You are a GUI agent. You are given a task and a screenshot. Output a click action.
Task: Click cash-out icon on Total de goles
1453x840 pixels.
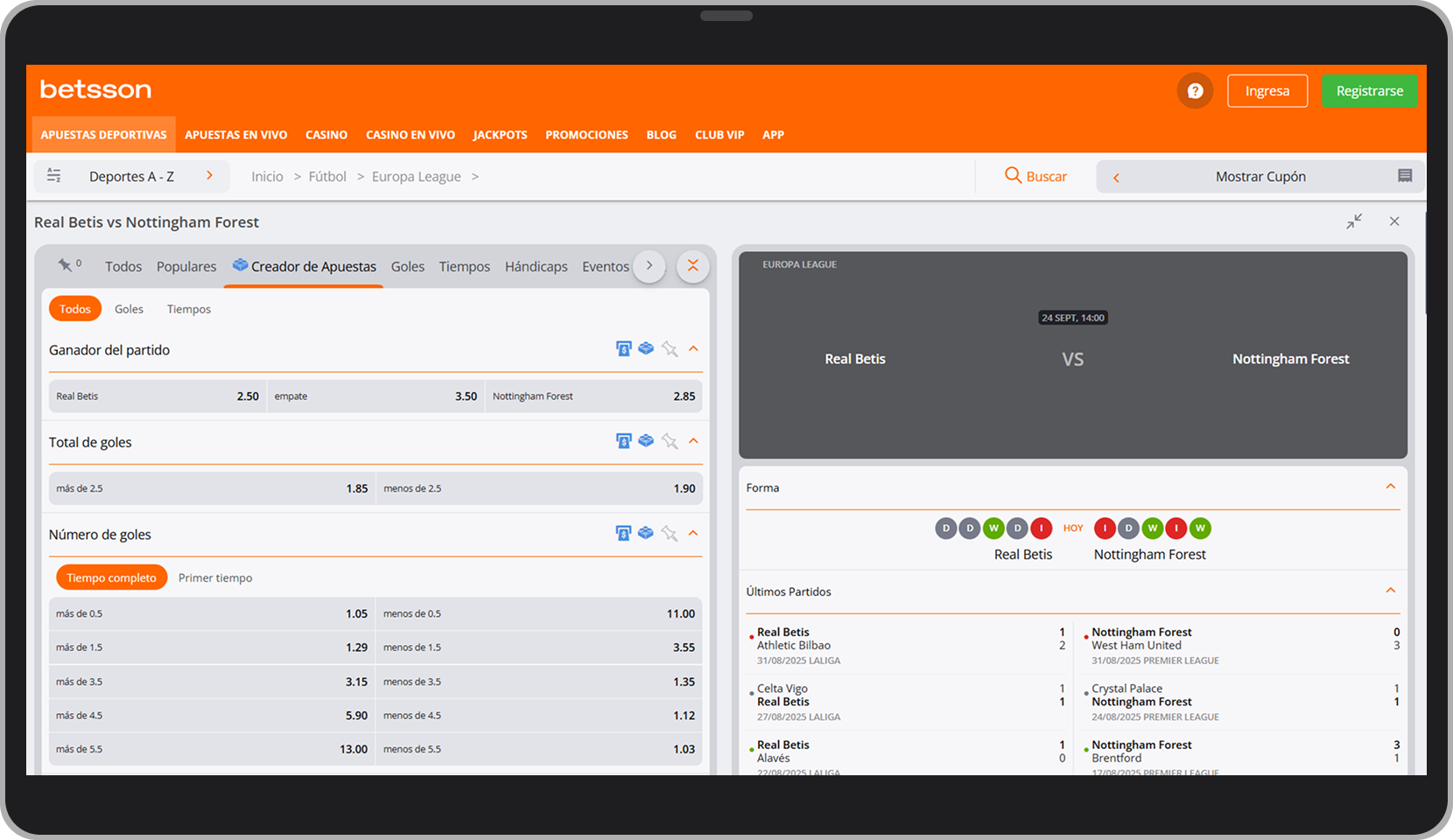(623, 441)
